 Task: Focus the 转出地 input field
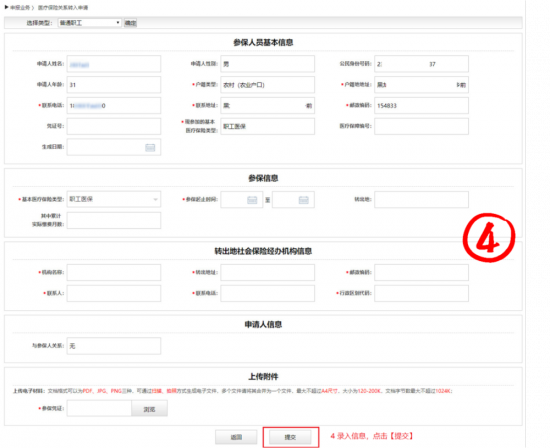[x=421, y=199]
